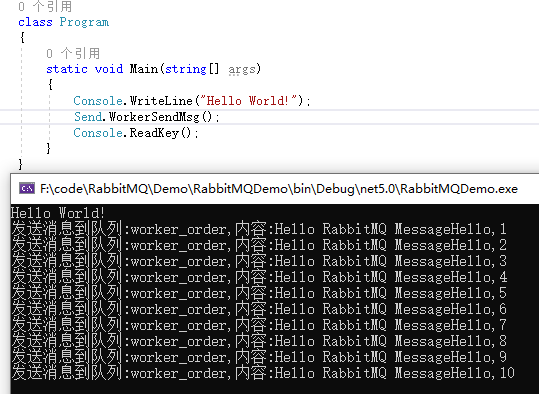Click the RabbitMQDemo.exe title bar path
This screenshot has width=539, height=394.
pos(279,189)
